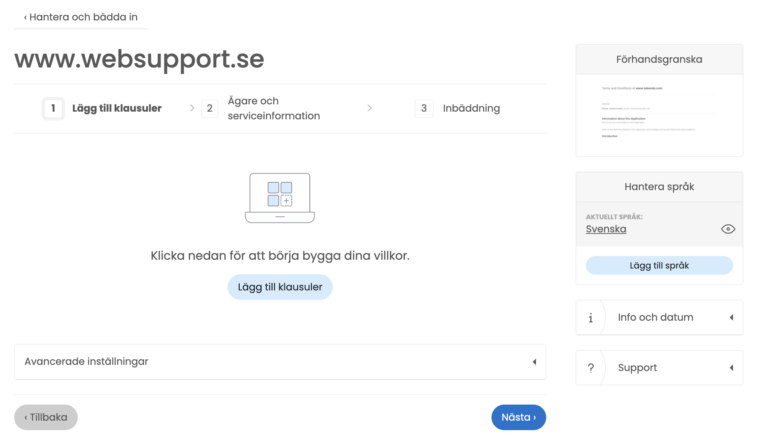783x448 pixels.
Task: Toggle the eye icon beside Svenska
Action: tap(728, 229)
